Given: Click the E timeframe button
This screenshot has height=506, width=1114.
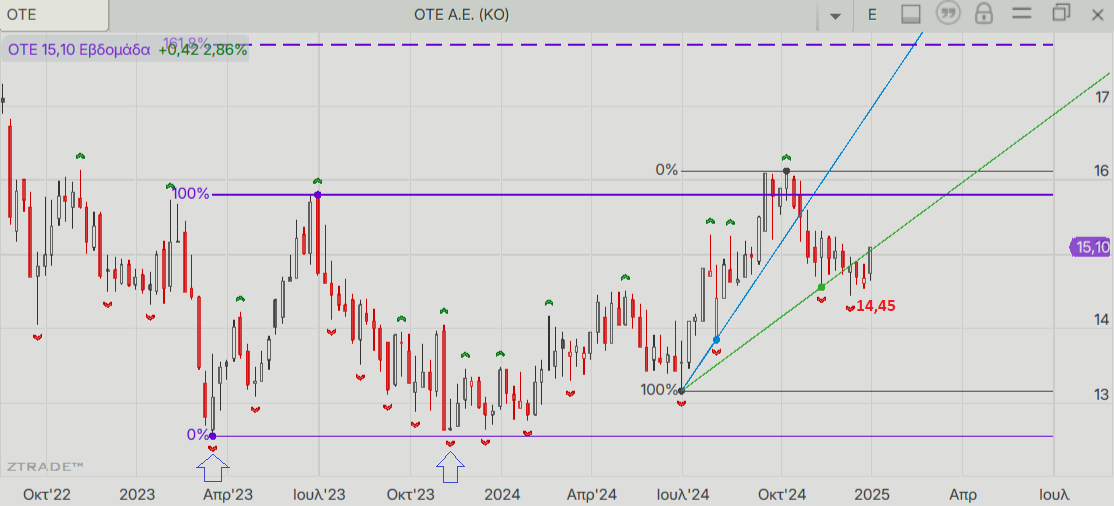Looking at the screenshot, I should tap(872, 14).
